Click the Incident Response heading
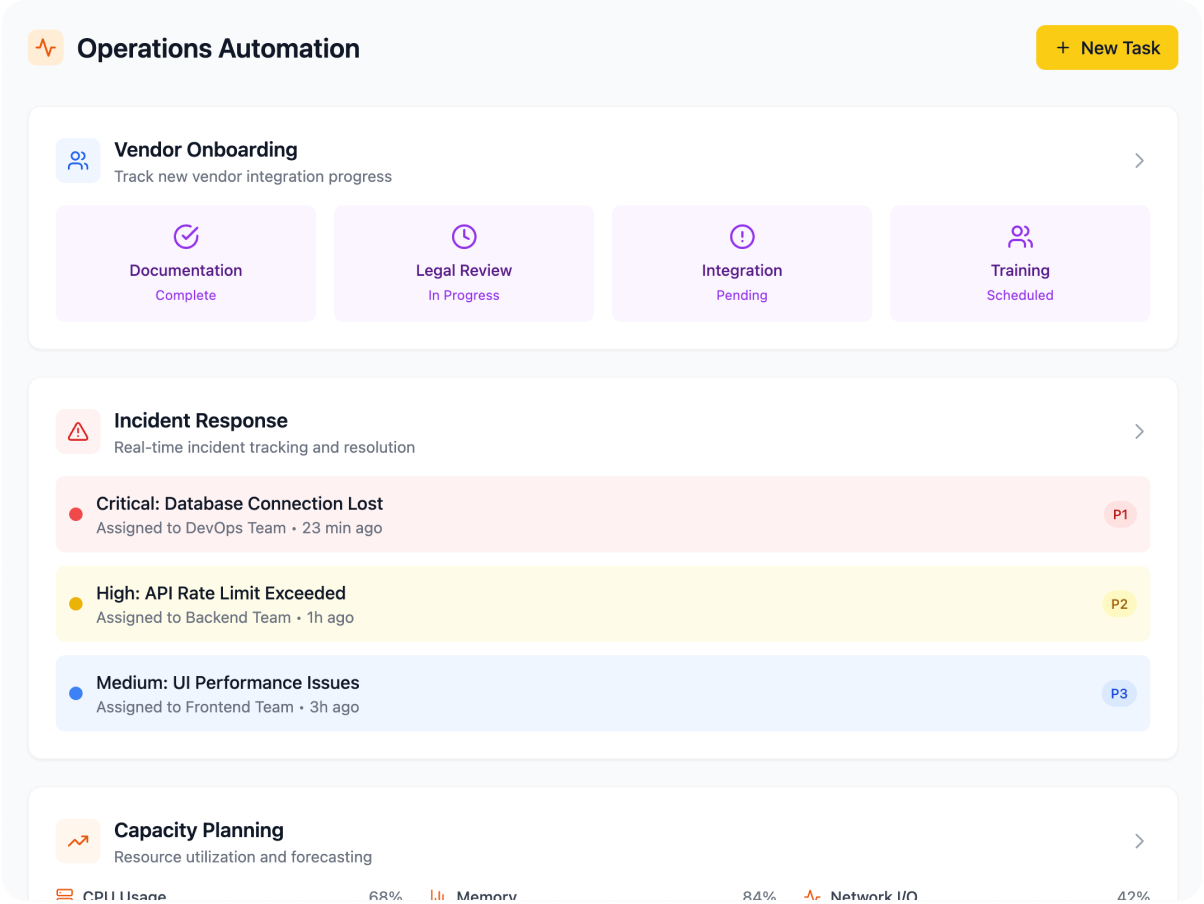This screenshot has height=904, width=1204. pos(201,421)
